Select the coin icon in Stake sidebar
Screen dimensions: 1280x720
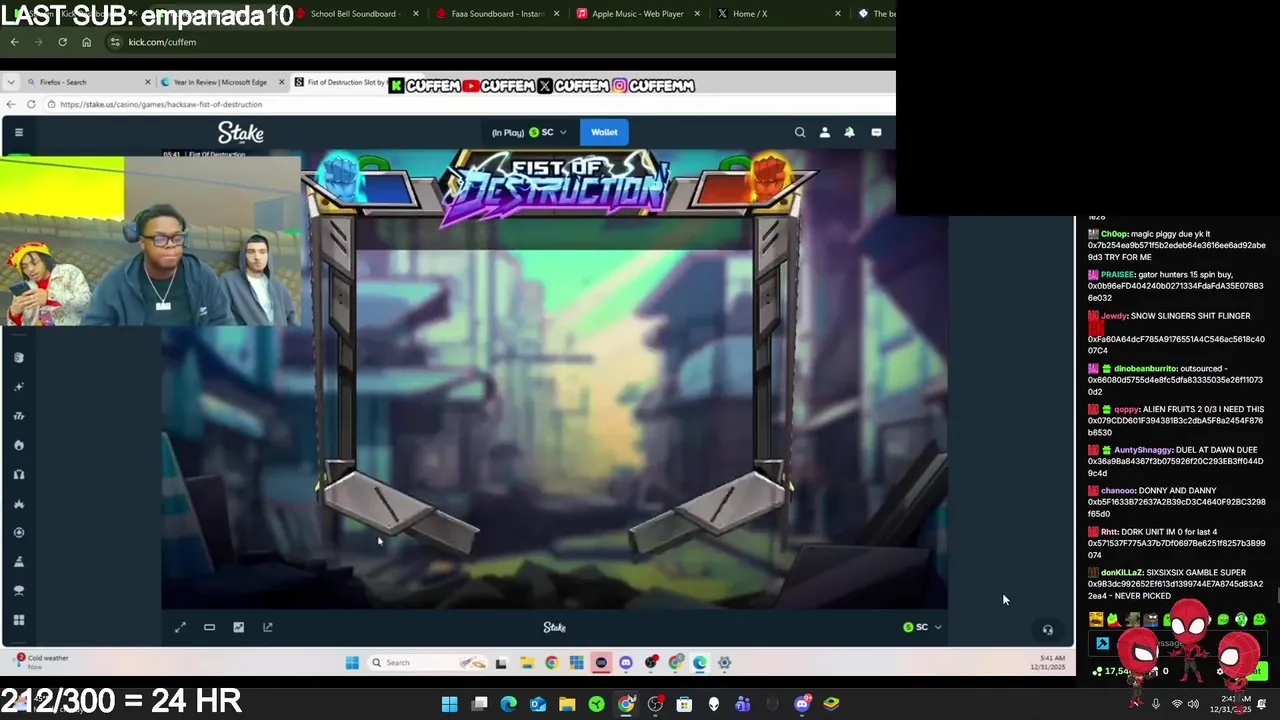(19, 357)
